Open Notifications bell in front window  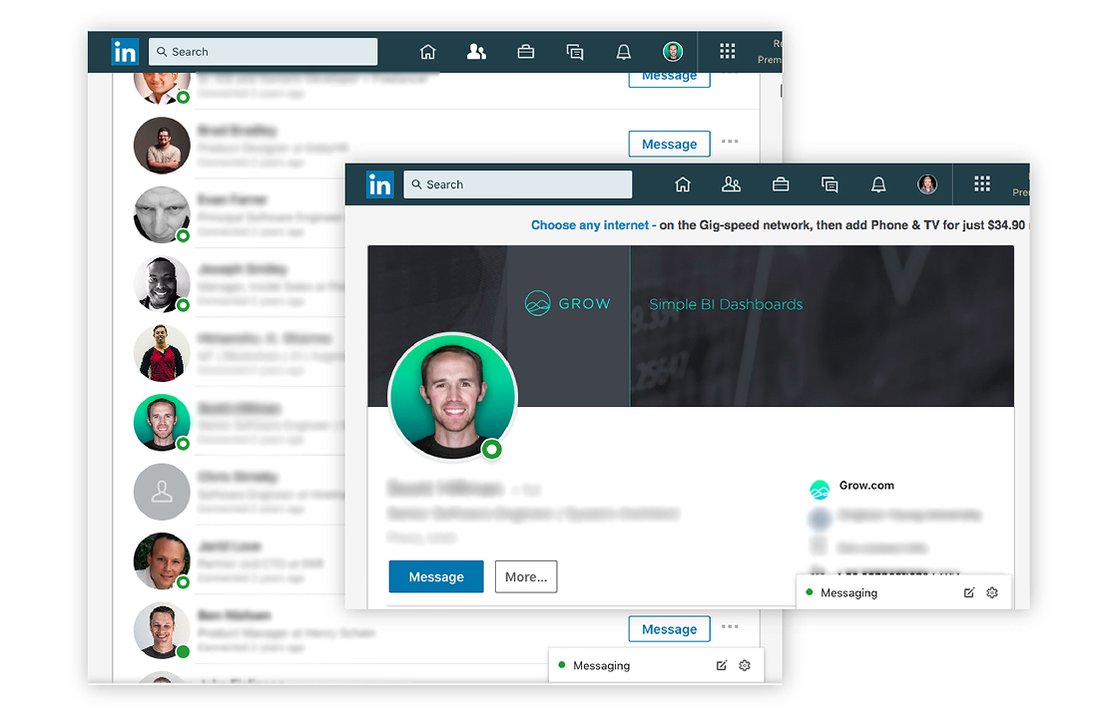pyautogui.click(x=878, y=185)
